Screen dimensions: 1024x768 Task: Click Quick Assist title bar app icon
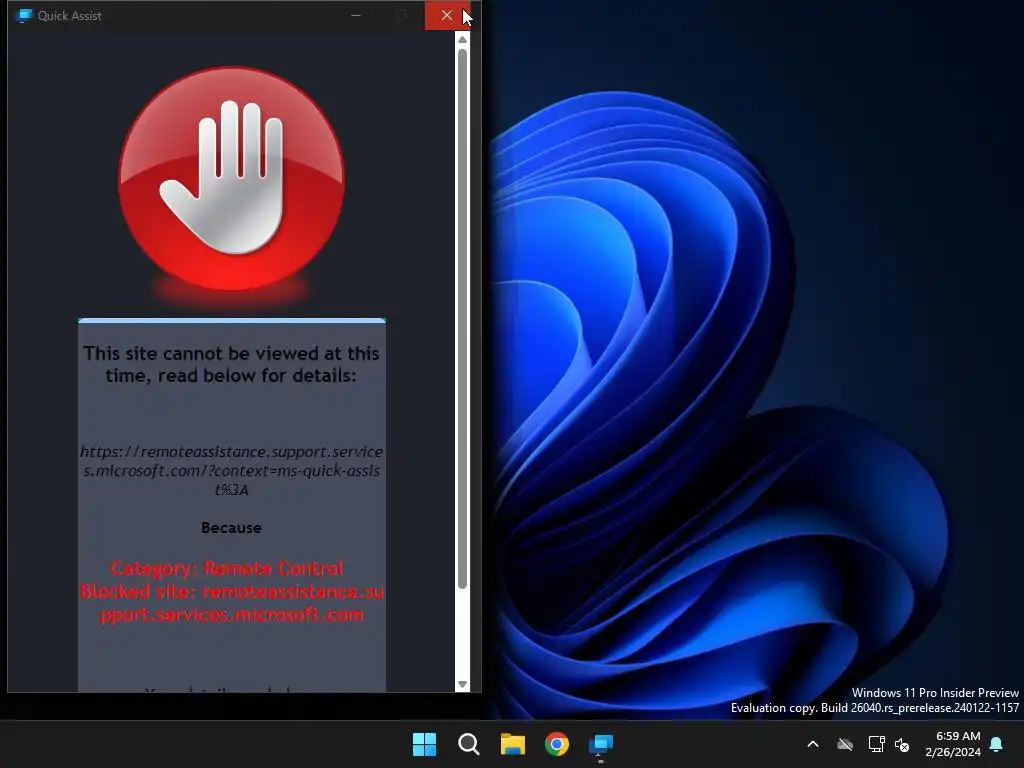[24, 16]
